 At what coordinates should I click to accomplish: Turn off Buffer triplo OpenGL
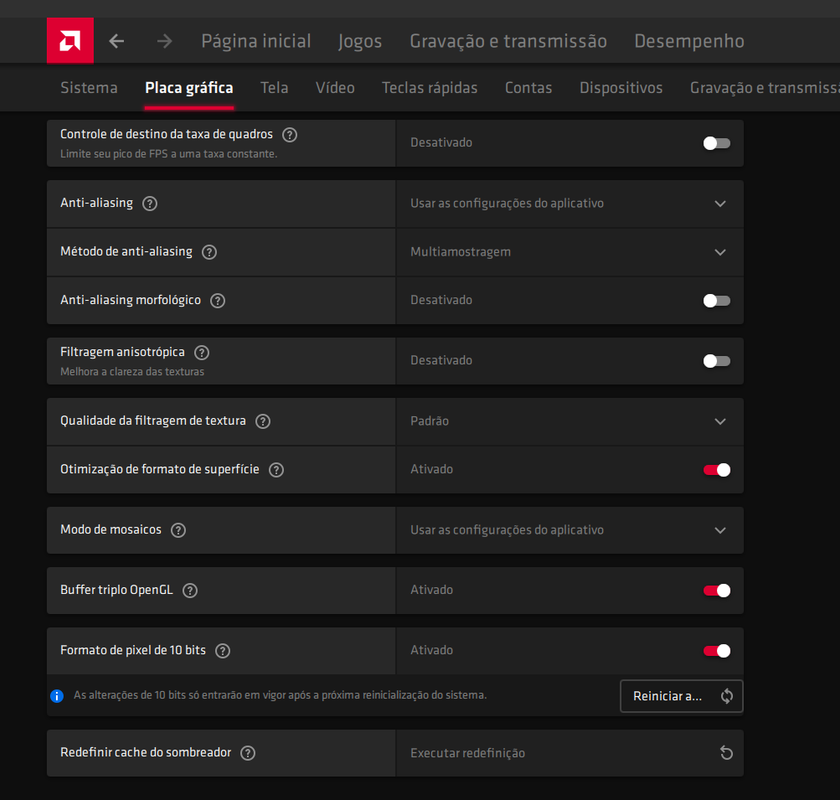pos(717,590)
